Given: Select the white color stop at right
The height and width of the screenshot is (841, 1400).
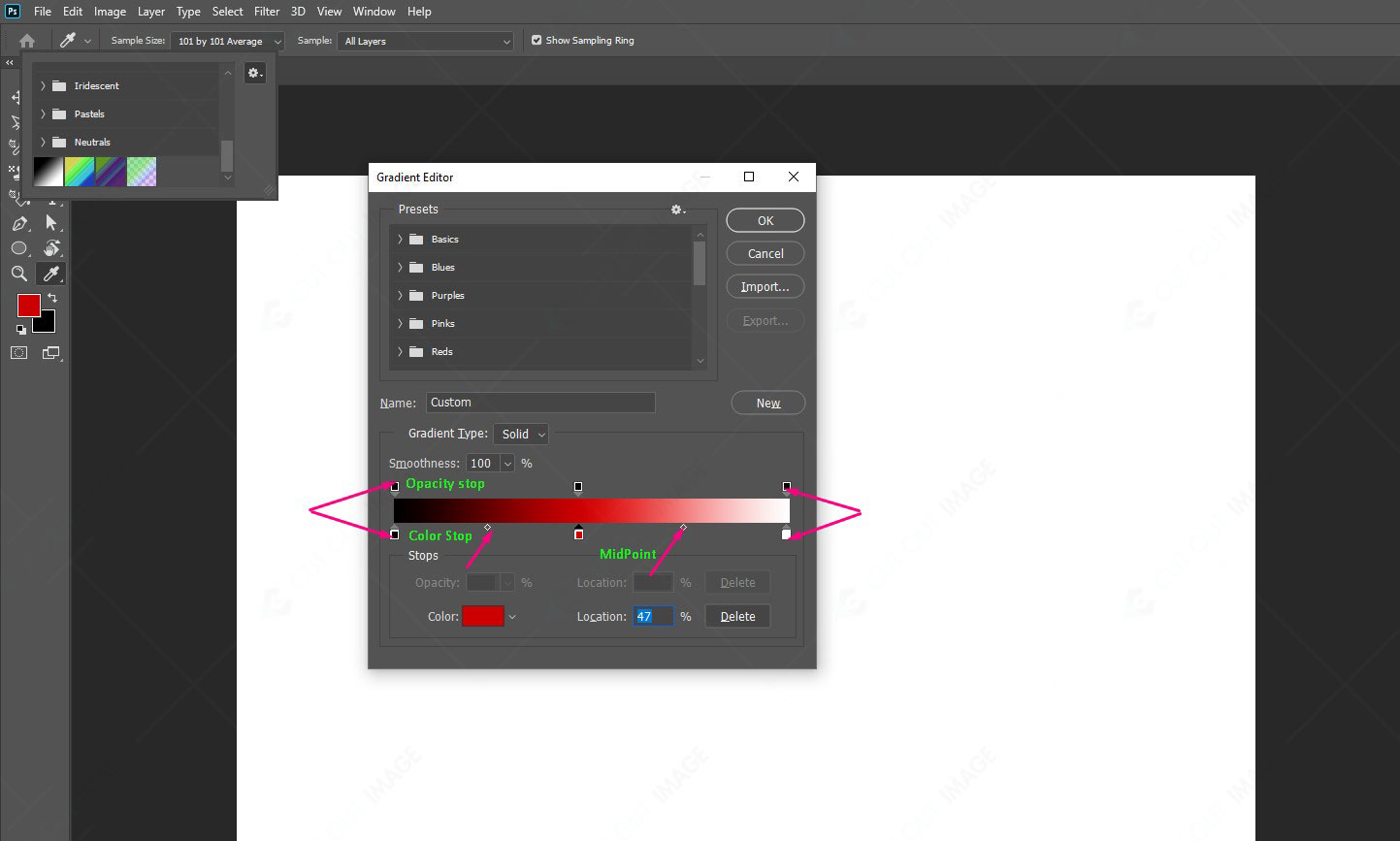Looking at the screenshot, I should [x=786, y=534].
